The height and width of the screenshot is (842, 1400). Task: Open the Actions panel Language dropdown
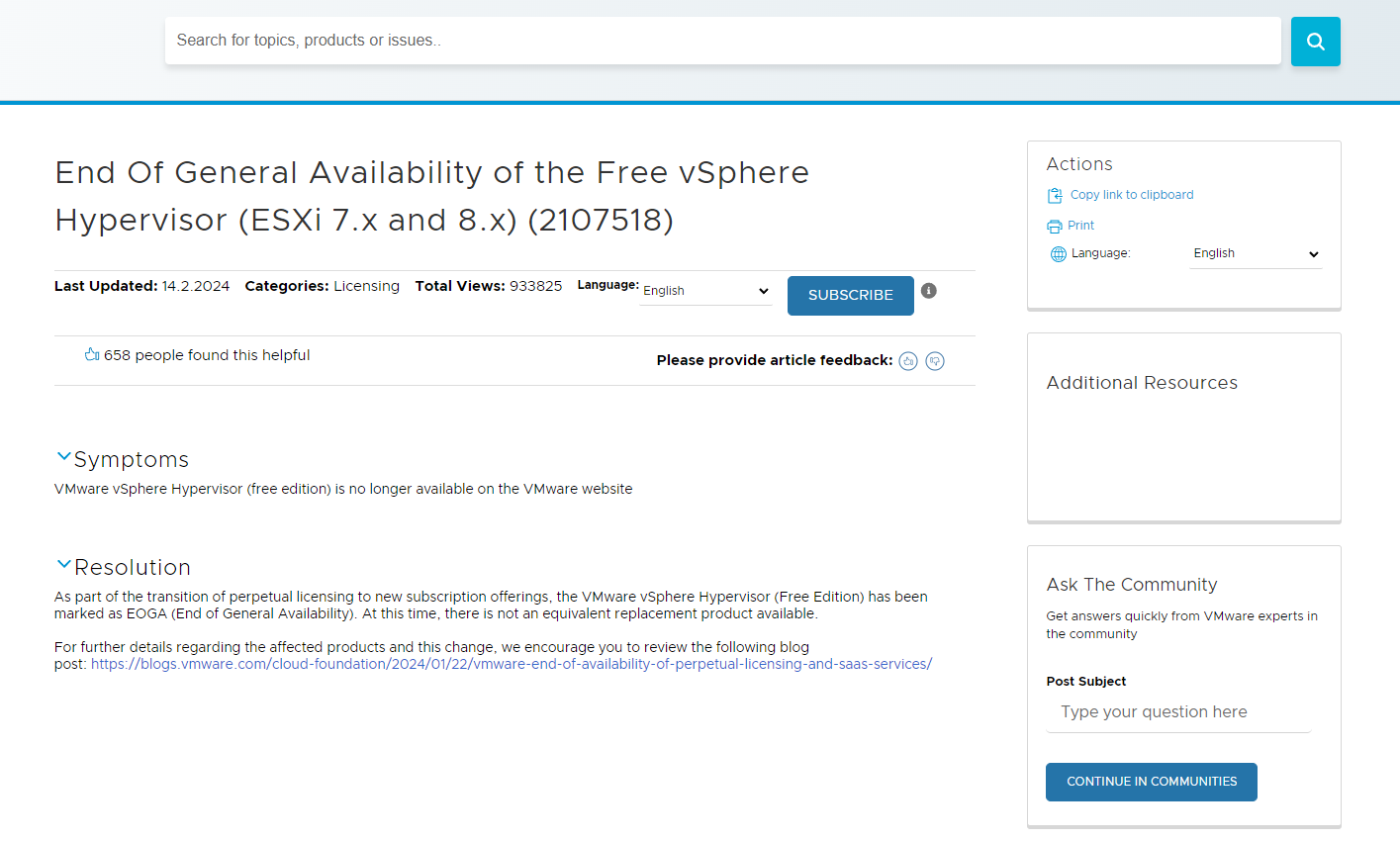1256,254
